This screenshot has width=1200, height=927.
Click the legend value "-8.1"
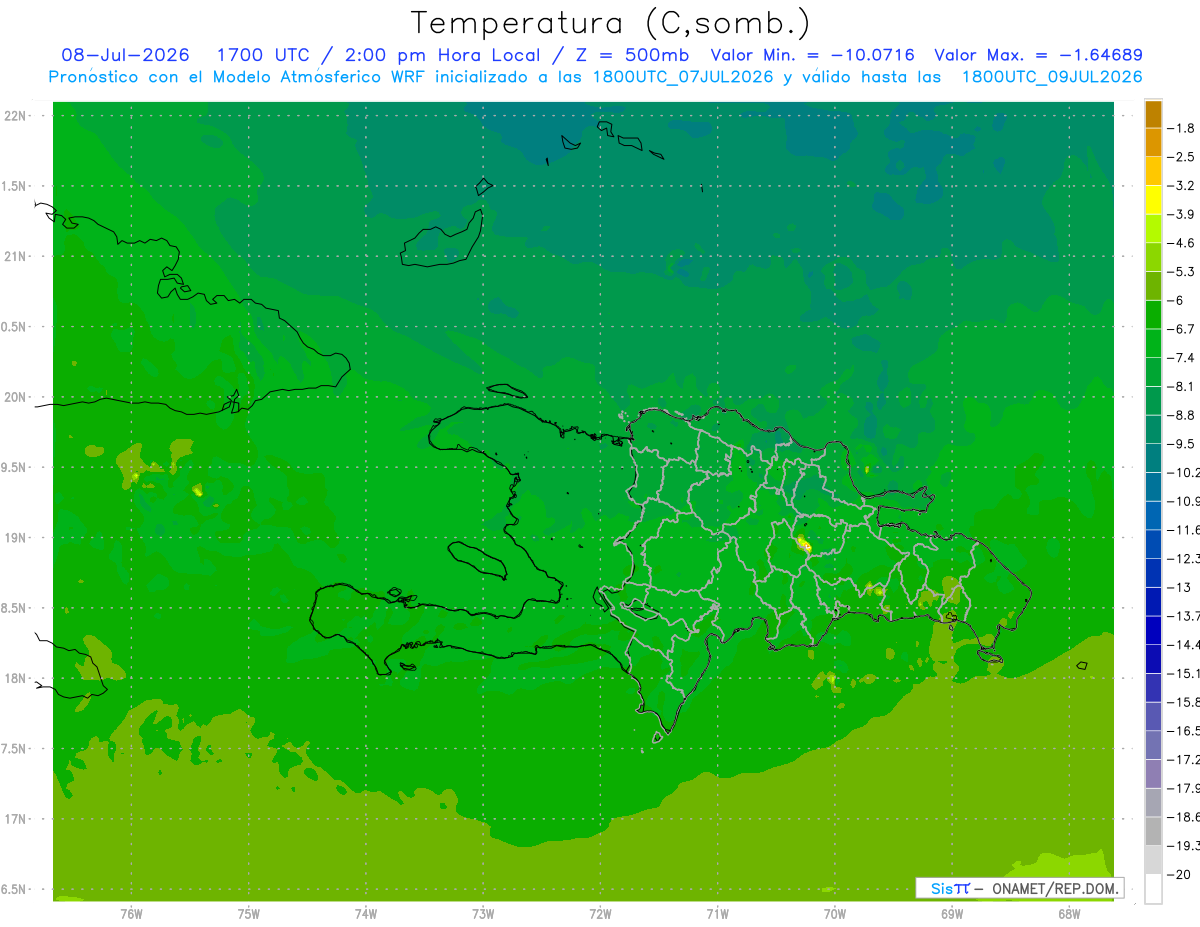coord(1181,386)
